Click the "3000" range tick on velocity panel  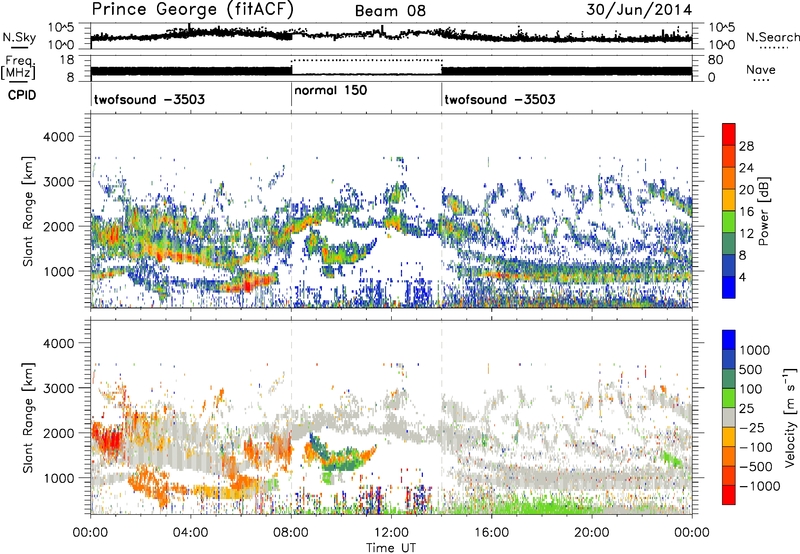point(58,388)
